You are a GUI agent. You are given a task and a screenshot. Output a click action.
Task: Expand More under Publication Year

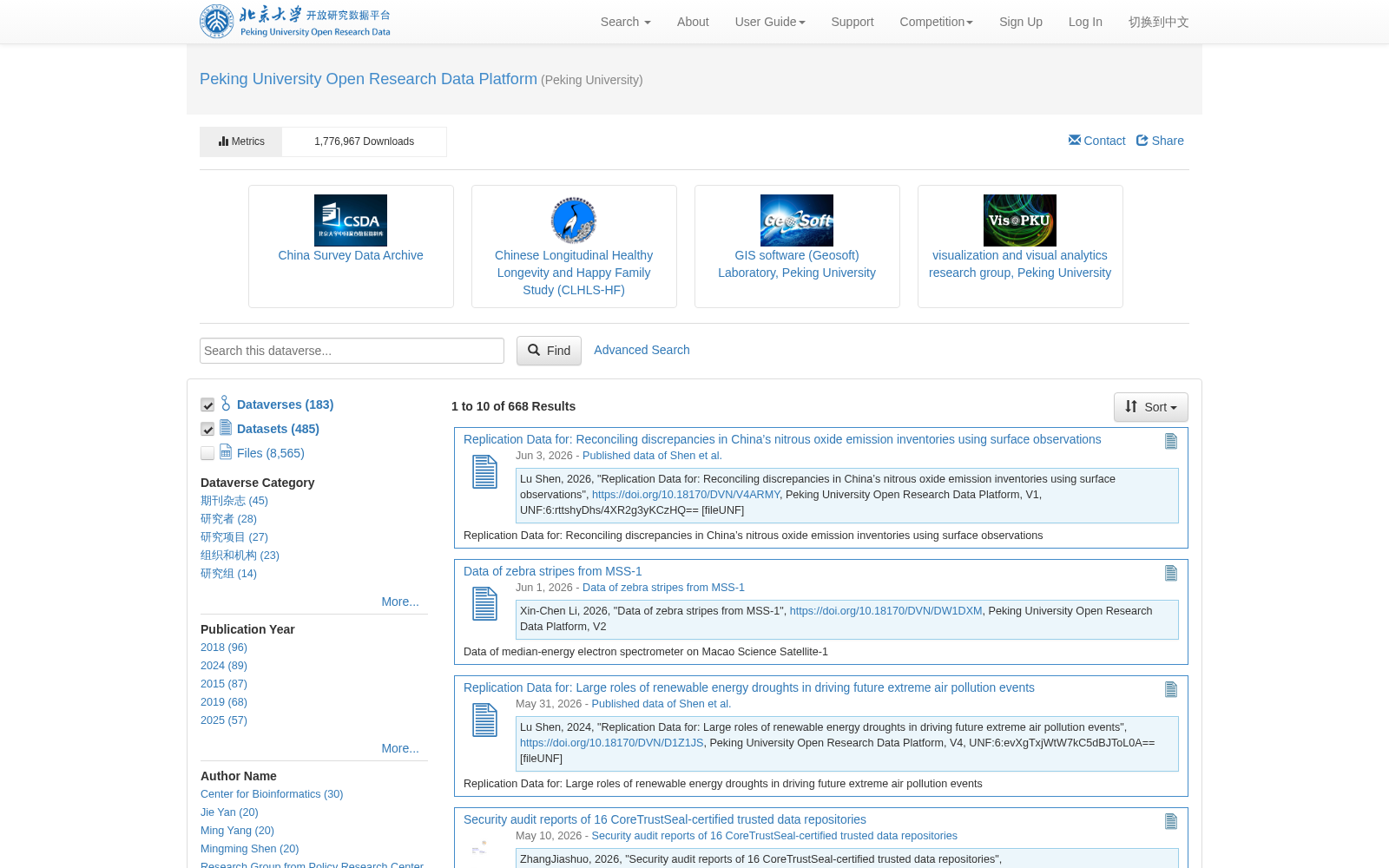tap(400, 748)
